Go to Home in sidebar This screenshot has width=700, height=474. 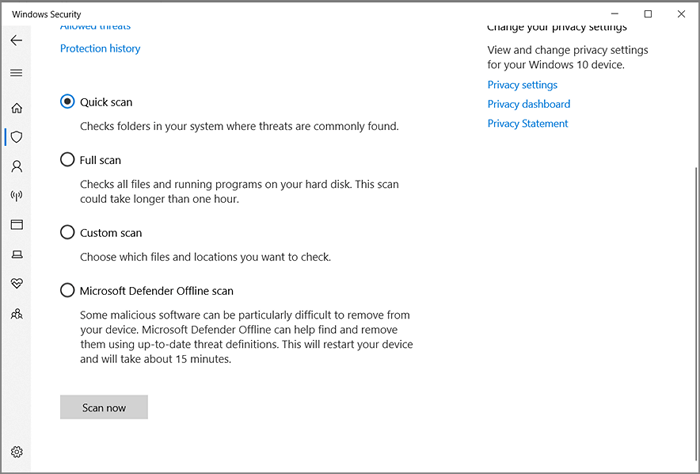16,108
